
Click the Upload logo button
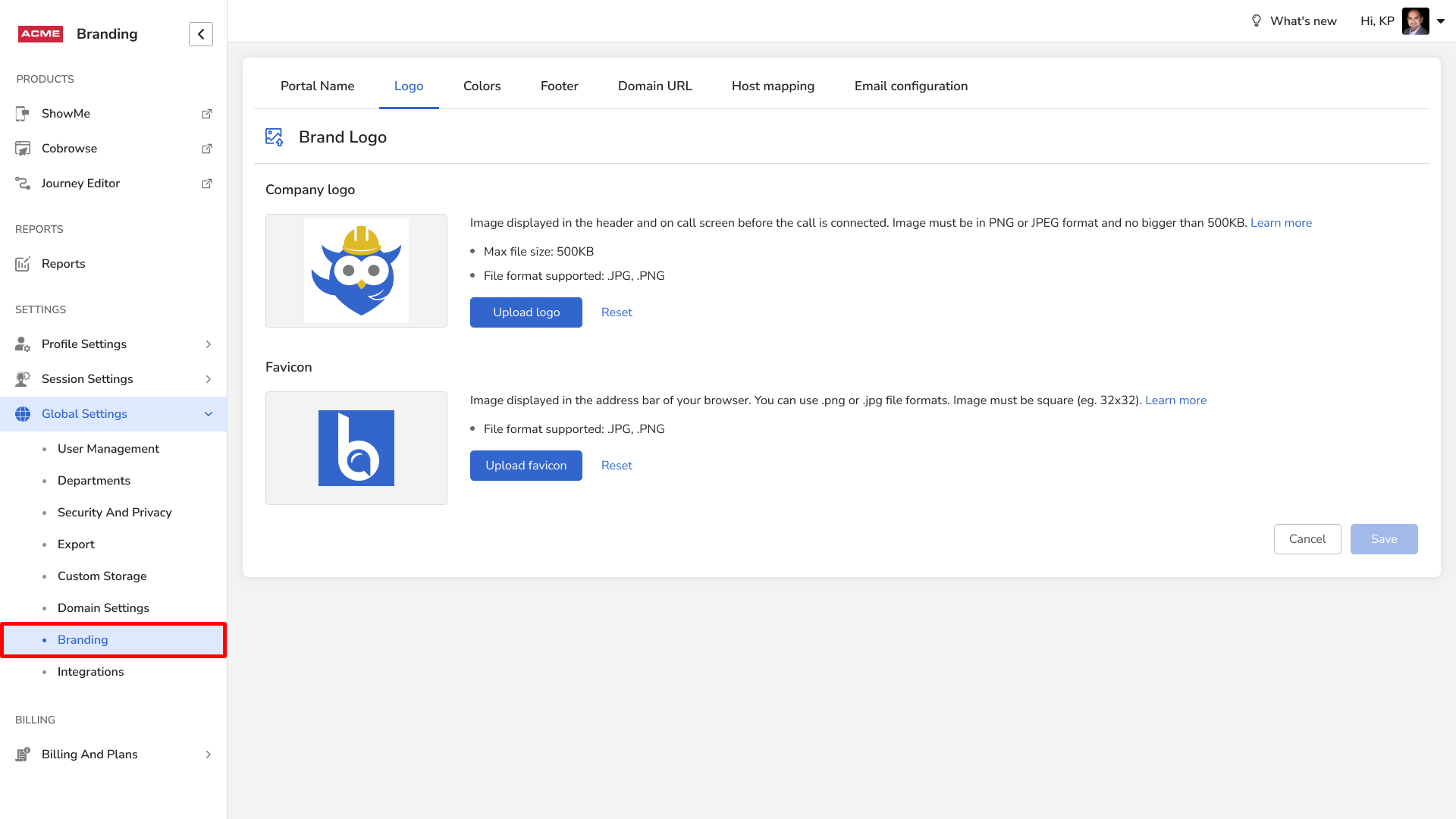click(526, 312)
